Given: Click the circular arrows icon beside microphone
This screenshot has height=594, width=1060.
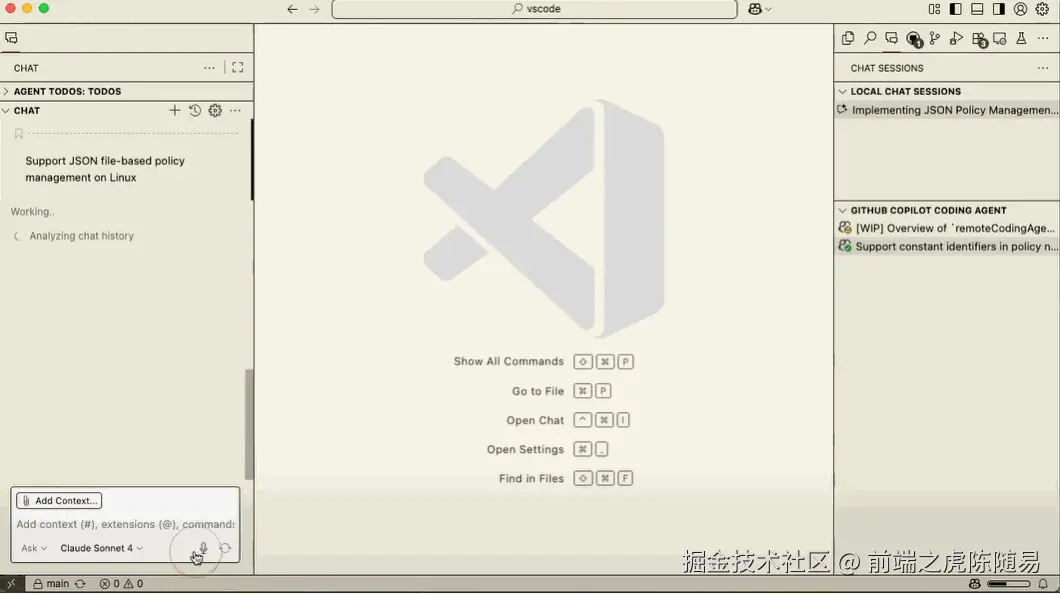Looking at the screenshot, I should (x=225, y=548).
